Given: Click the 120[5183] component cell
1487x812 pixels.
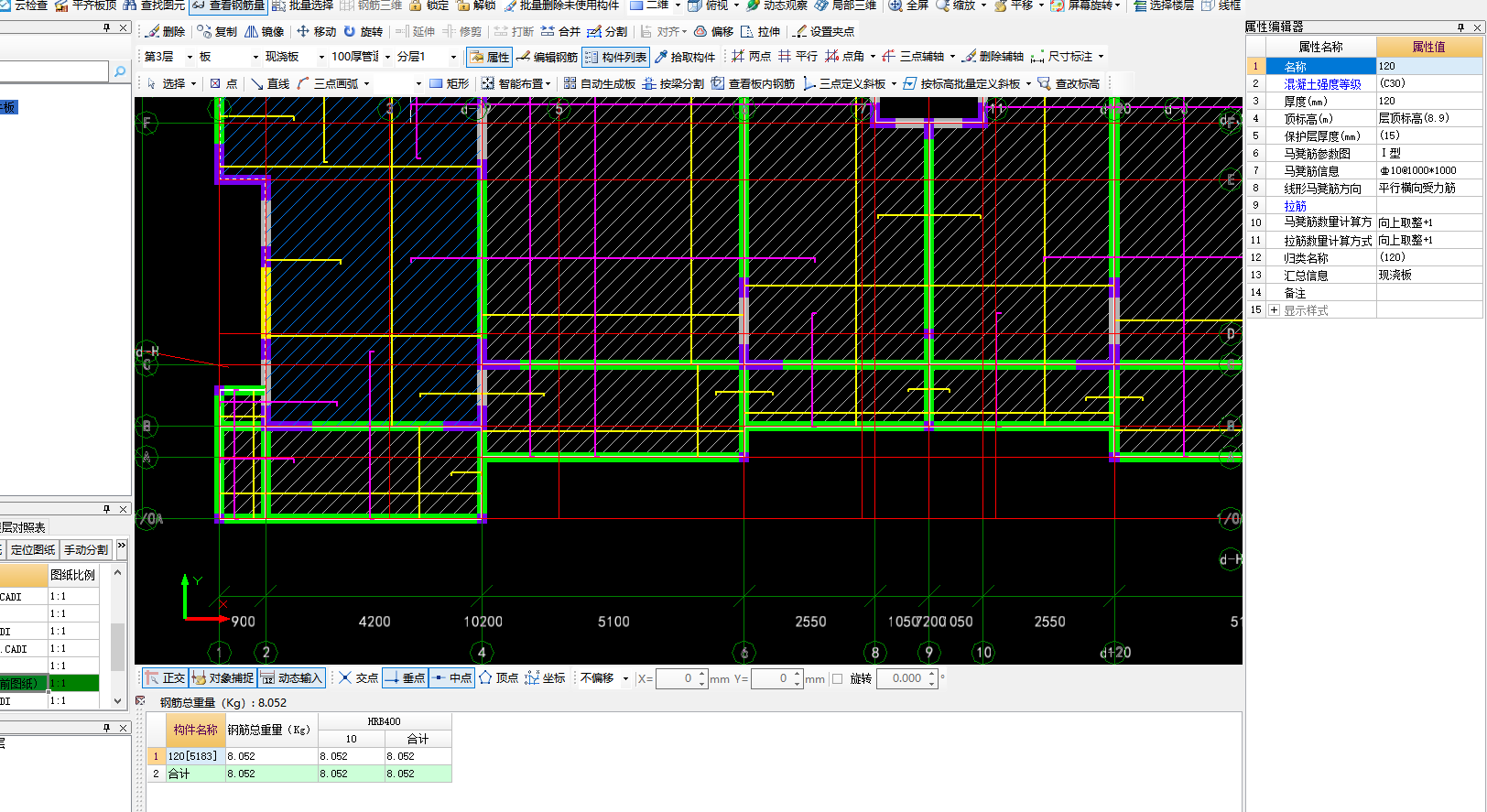Looking at the screenshot, I should point(194,756).
